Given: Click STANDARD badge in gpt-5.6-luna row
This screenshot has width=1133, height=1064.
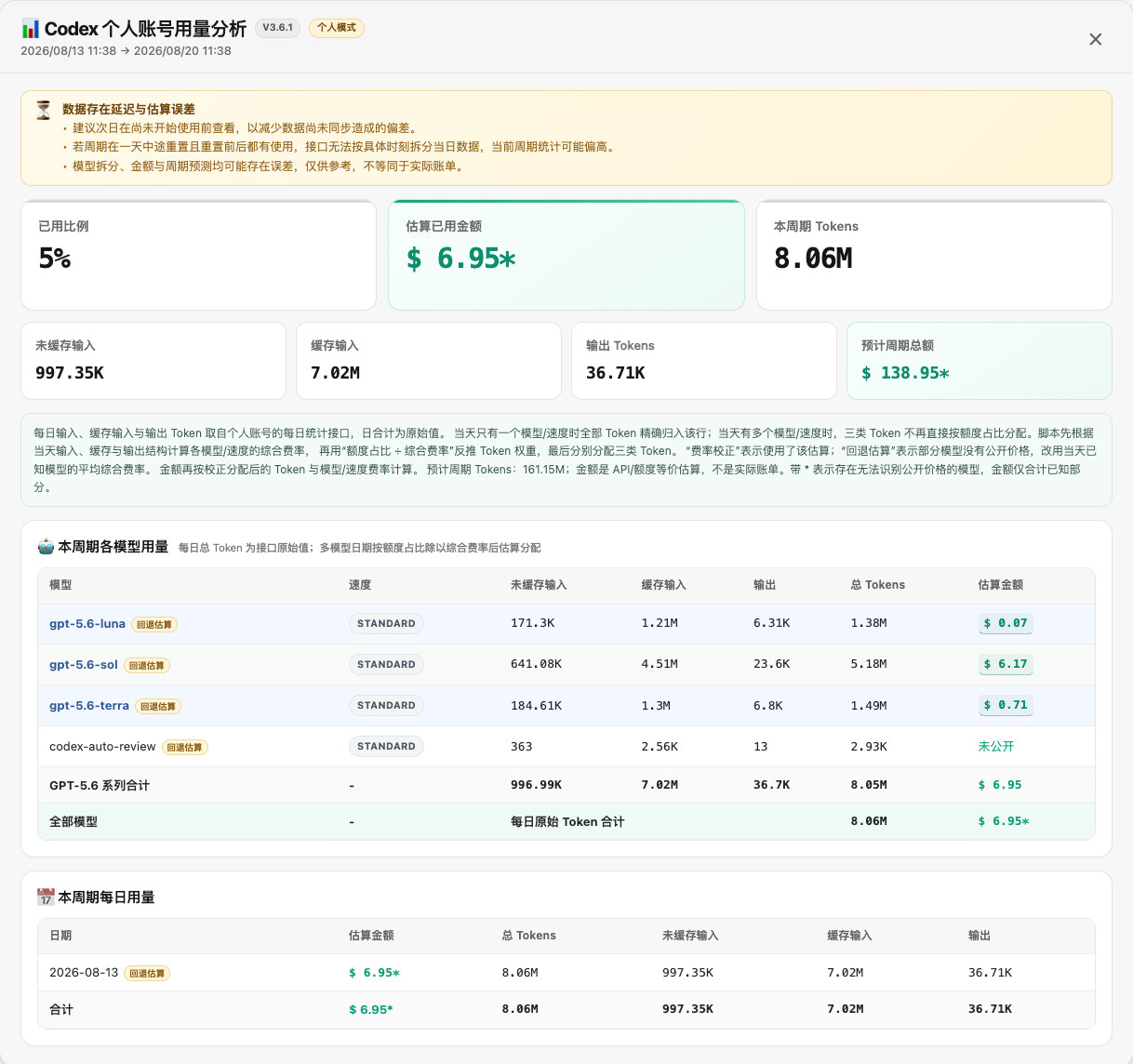Looking at the screenshot, I should (x=386, y=624).
